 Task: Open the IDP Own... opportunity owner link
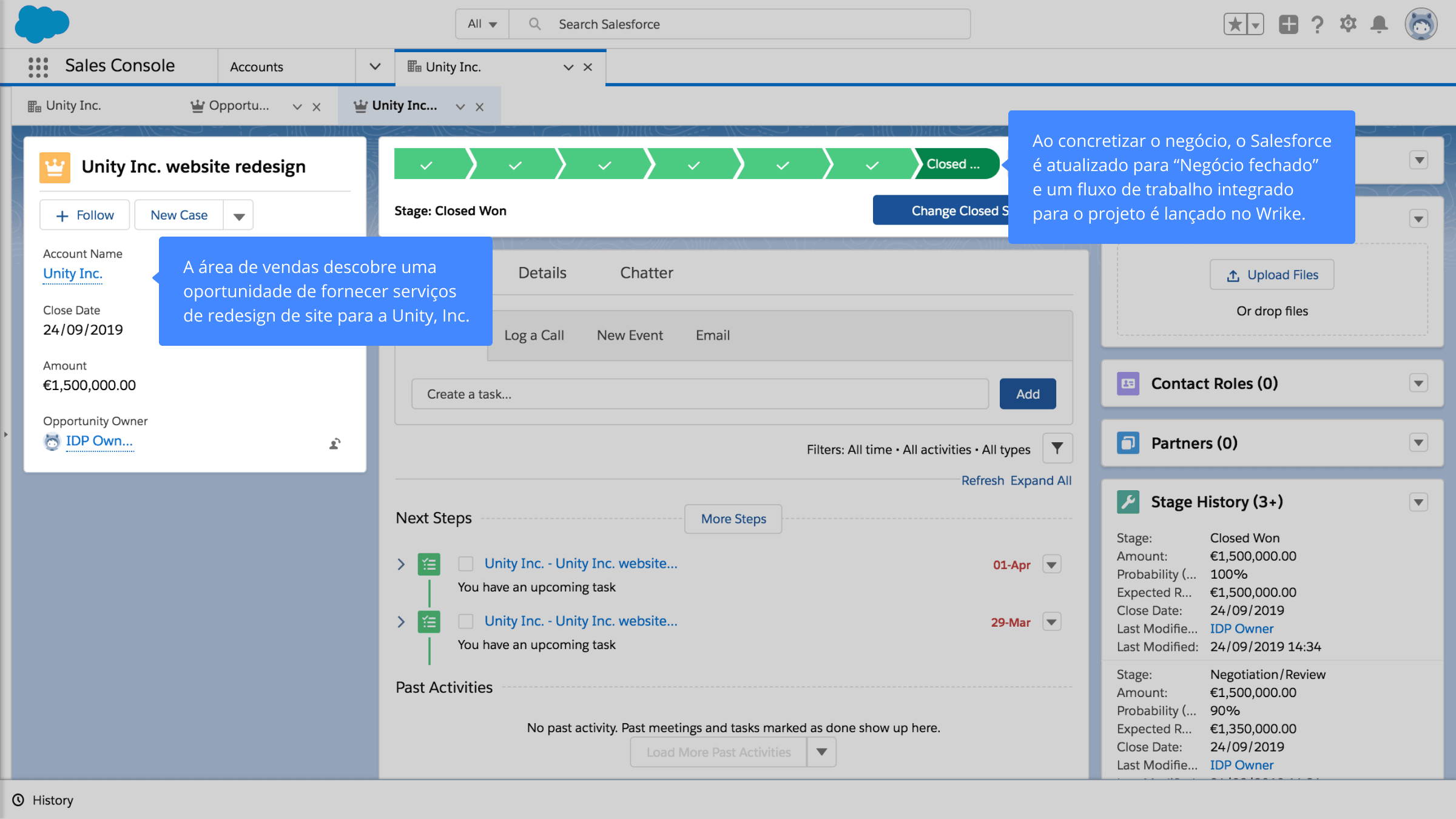point(99,441)
